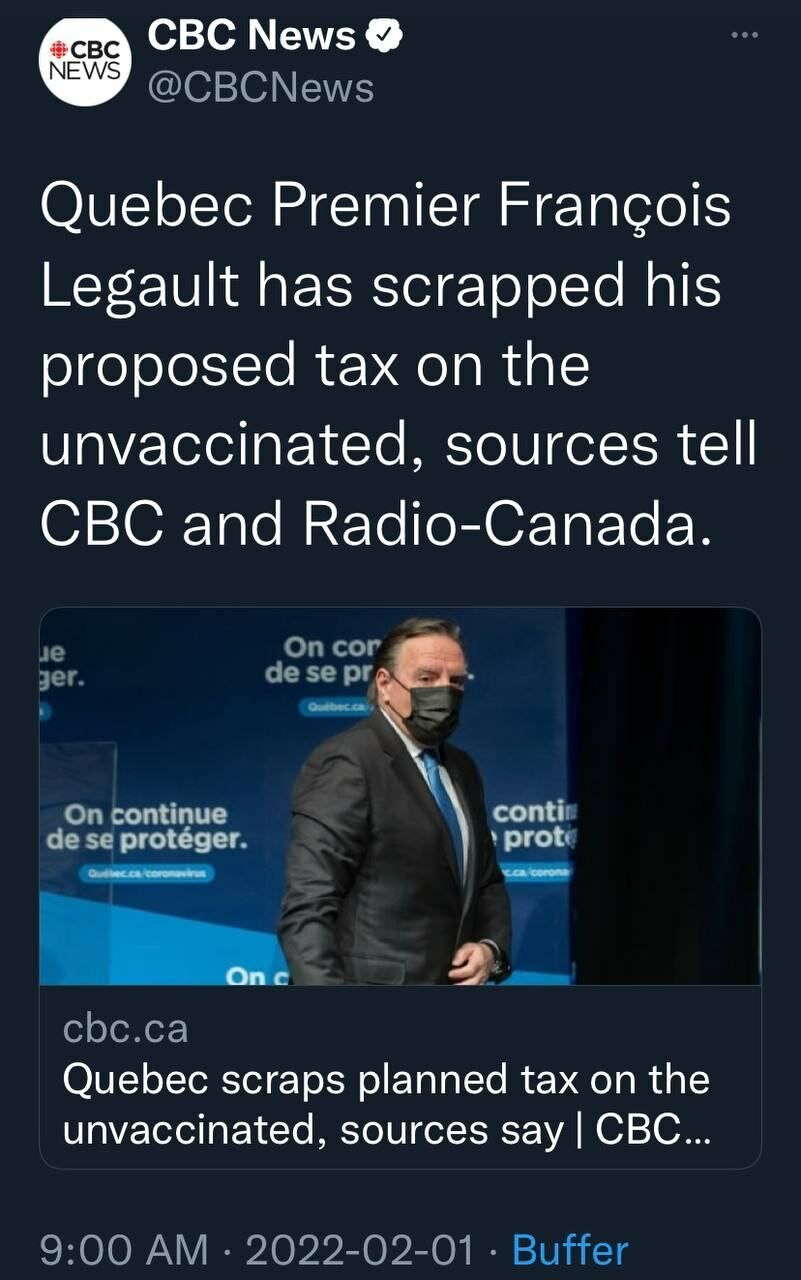Open the article preview photo
Viewport: 801px width, 1280px height.
click(x=400, y=795)
